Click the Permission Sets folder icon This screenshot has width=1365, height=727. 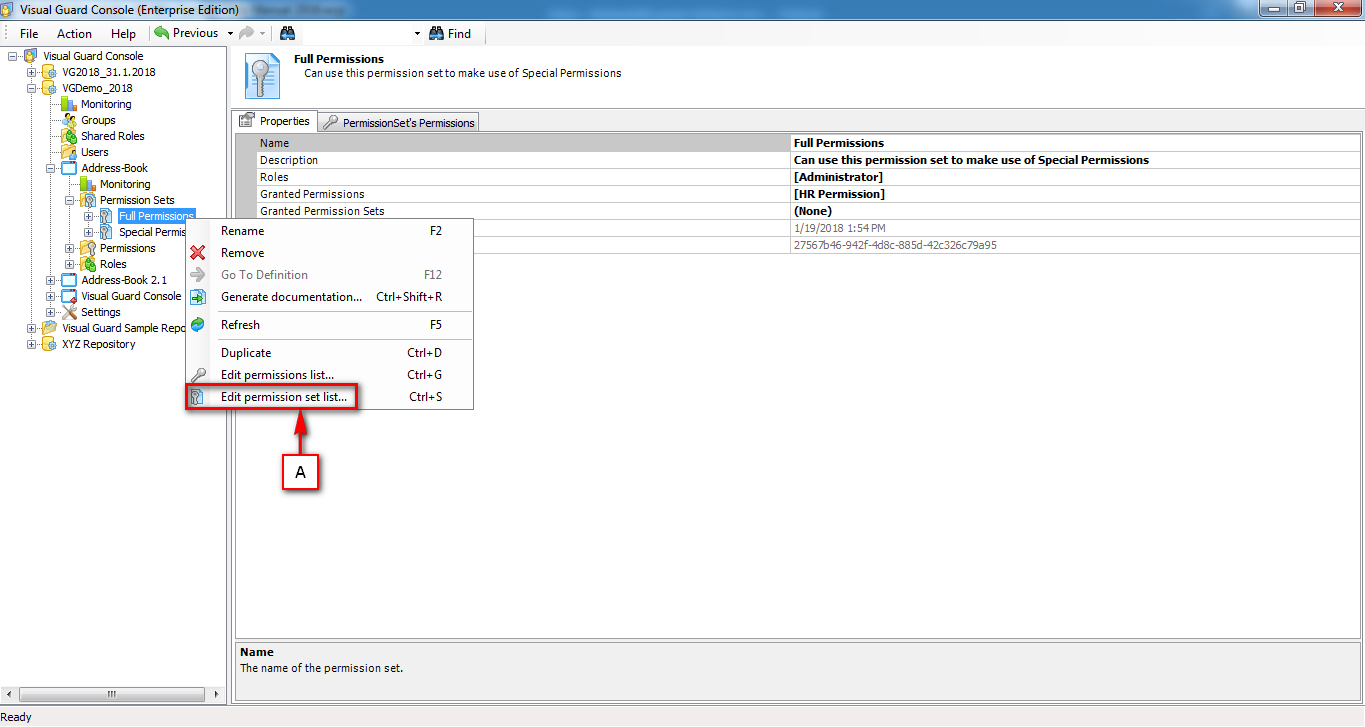point(88,200)
